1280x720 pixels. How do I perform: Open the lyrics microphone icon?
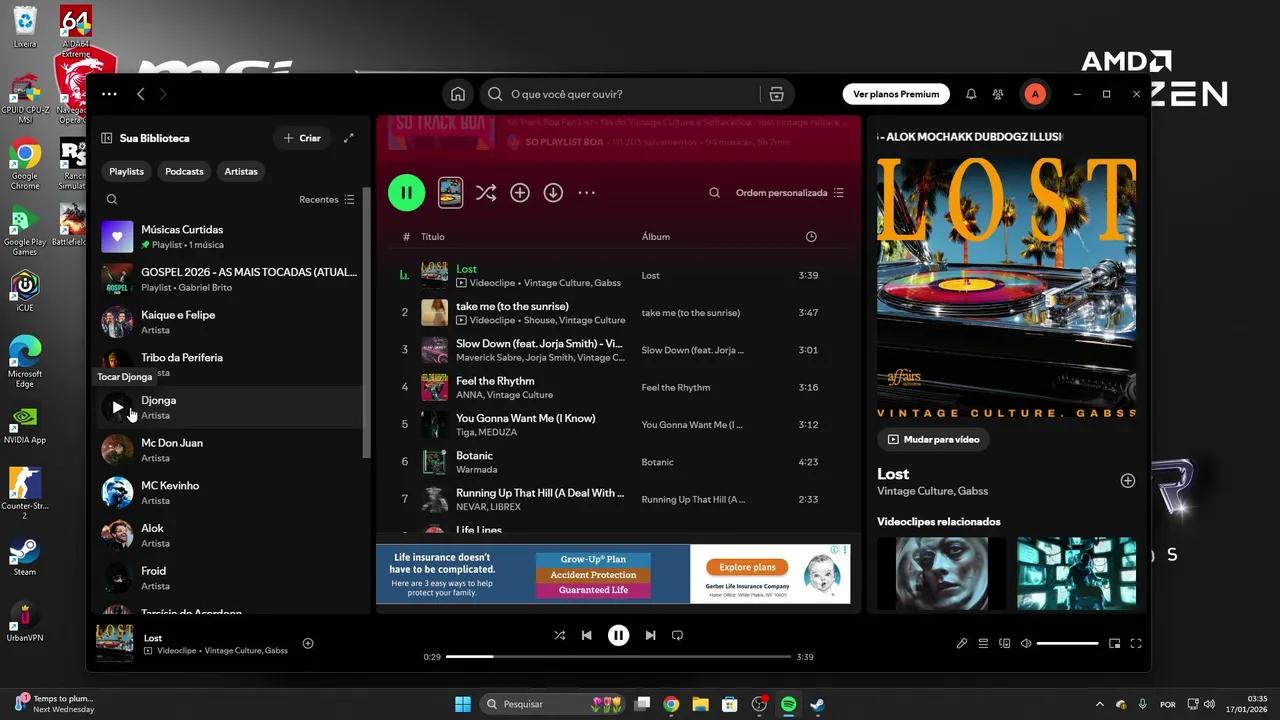[x=962, y=644]
